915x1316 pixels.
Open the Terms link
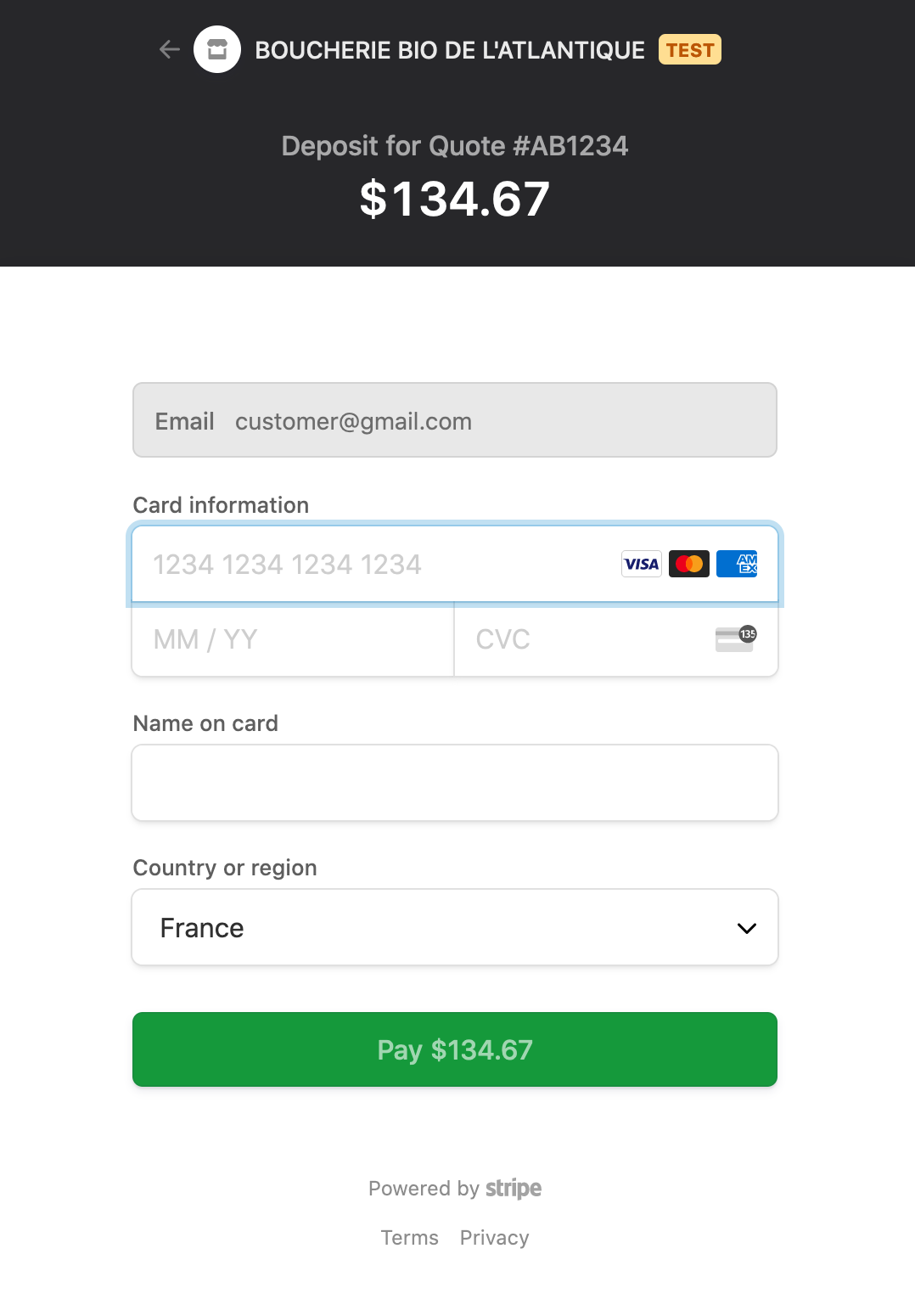(x=409, y=1238)
